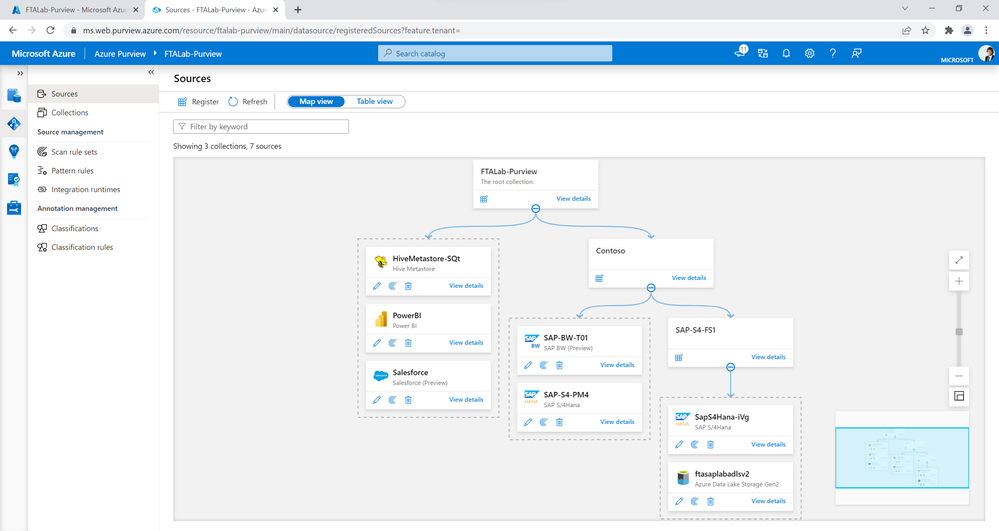Viewport: 999px width, 531px height.
Task: Open the feedback icon in the header
Action: tap(856, 54)
